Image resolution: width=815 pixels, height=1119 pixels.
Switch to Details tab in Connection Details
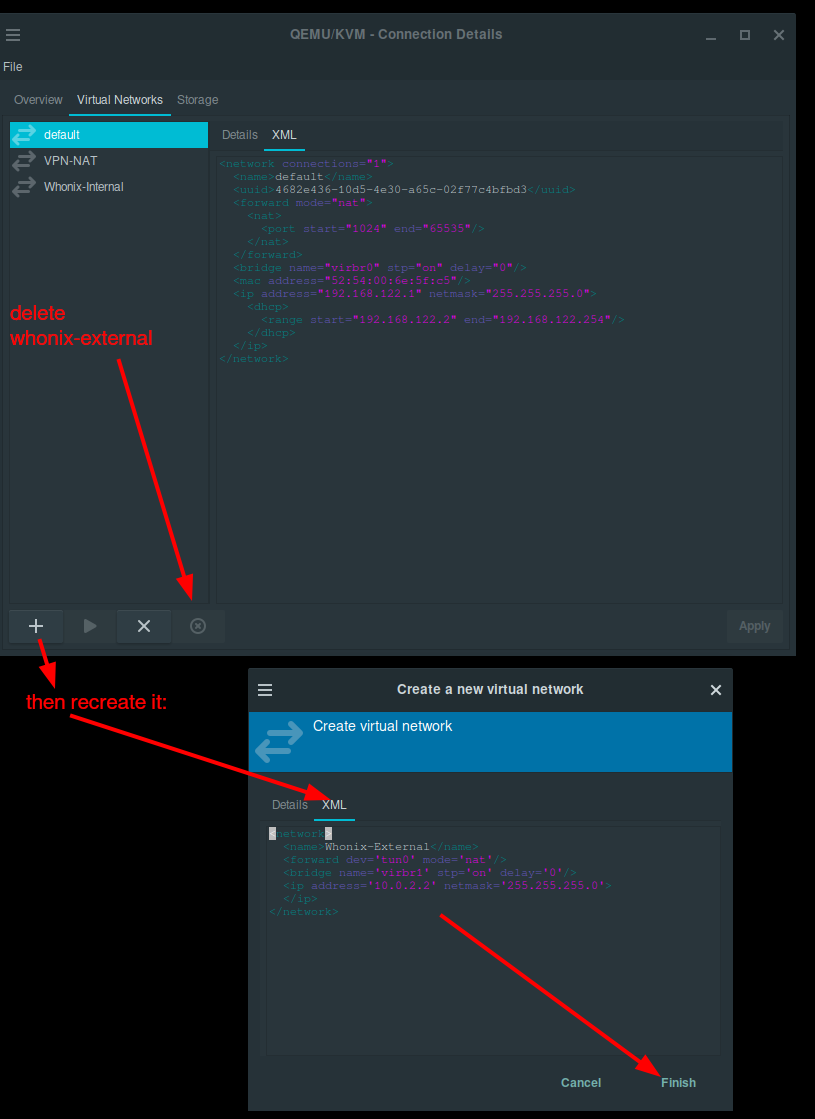coord(240,135)
